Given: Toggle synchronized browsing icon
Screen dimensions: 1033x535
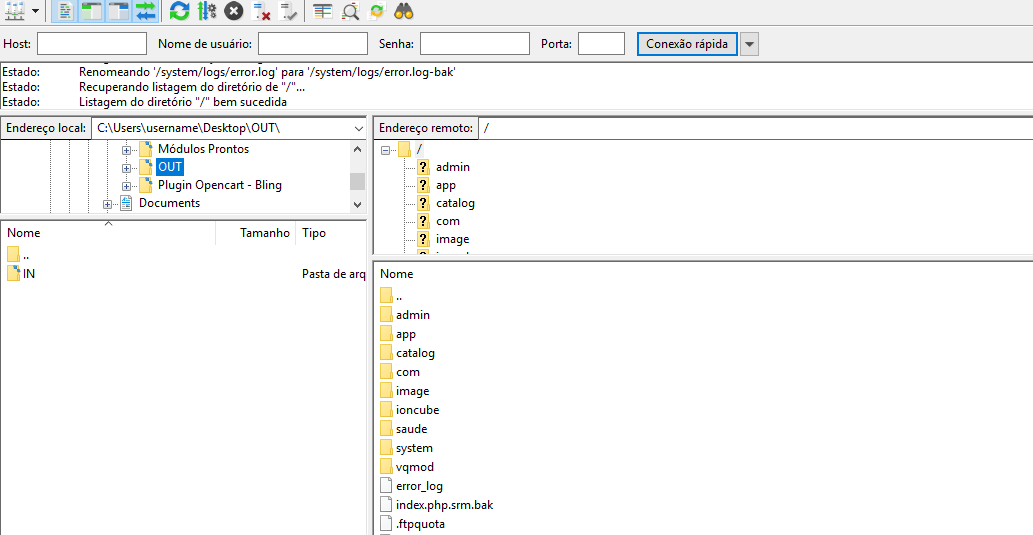Looking at the screenshot, I should tap(377, 11).
